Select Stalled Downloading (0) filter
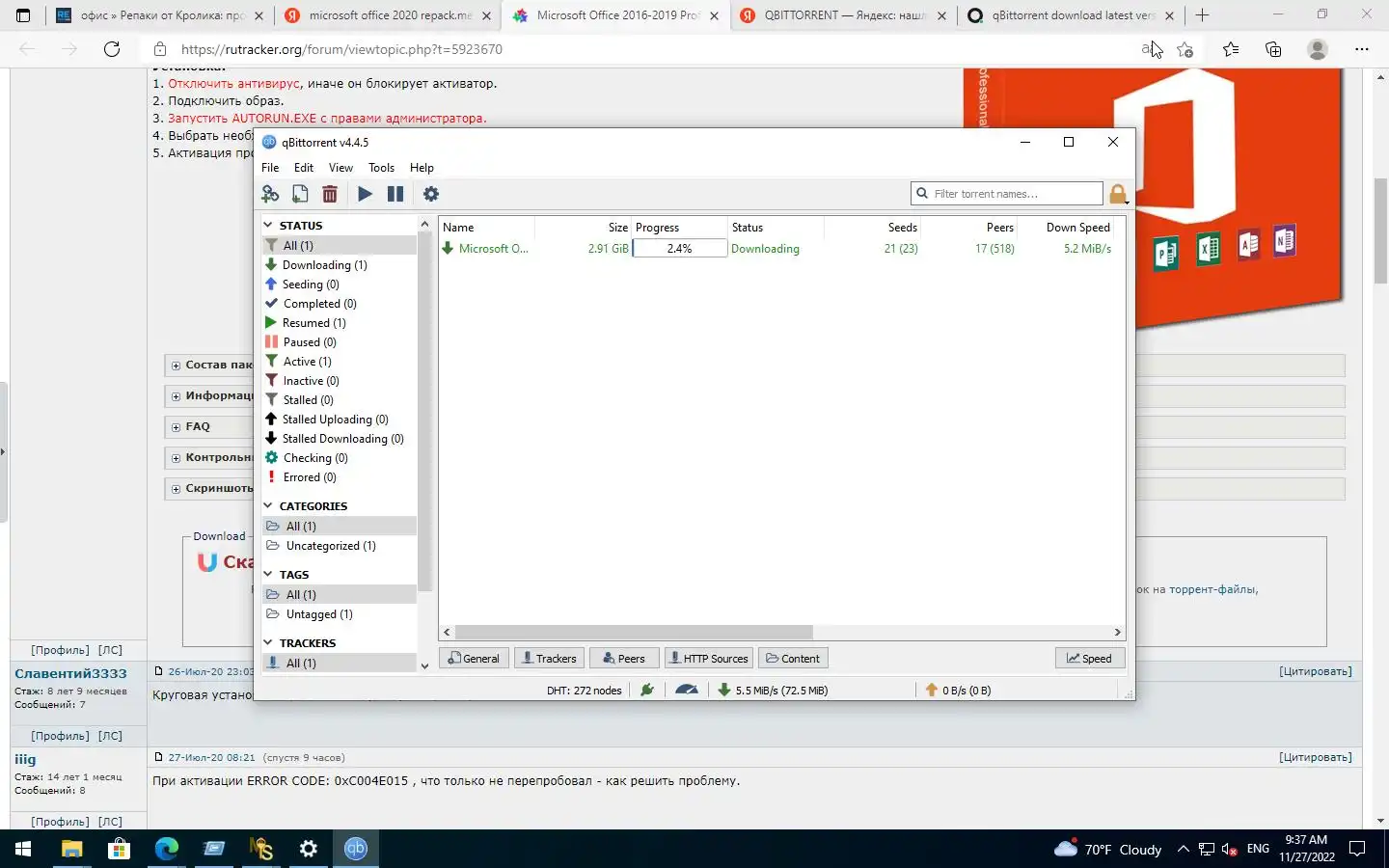 pos(342,439)
